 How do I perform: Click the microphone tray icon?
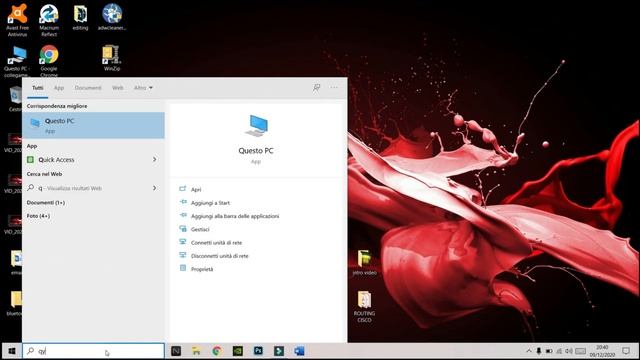pos(539,351)
